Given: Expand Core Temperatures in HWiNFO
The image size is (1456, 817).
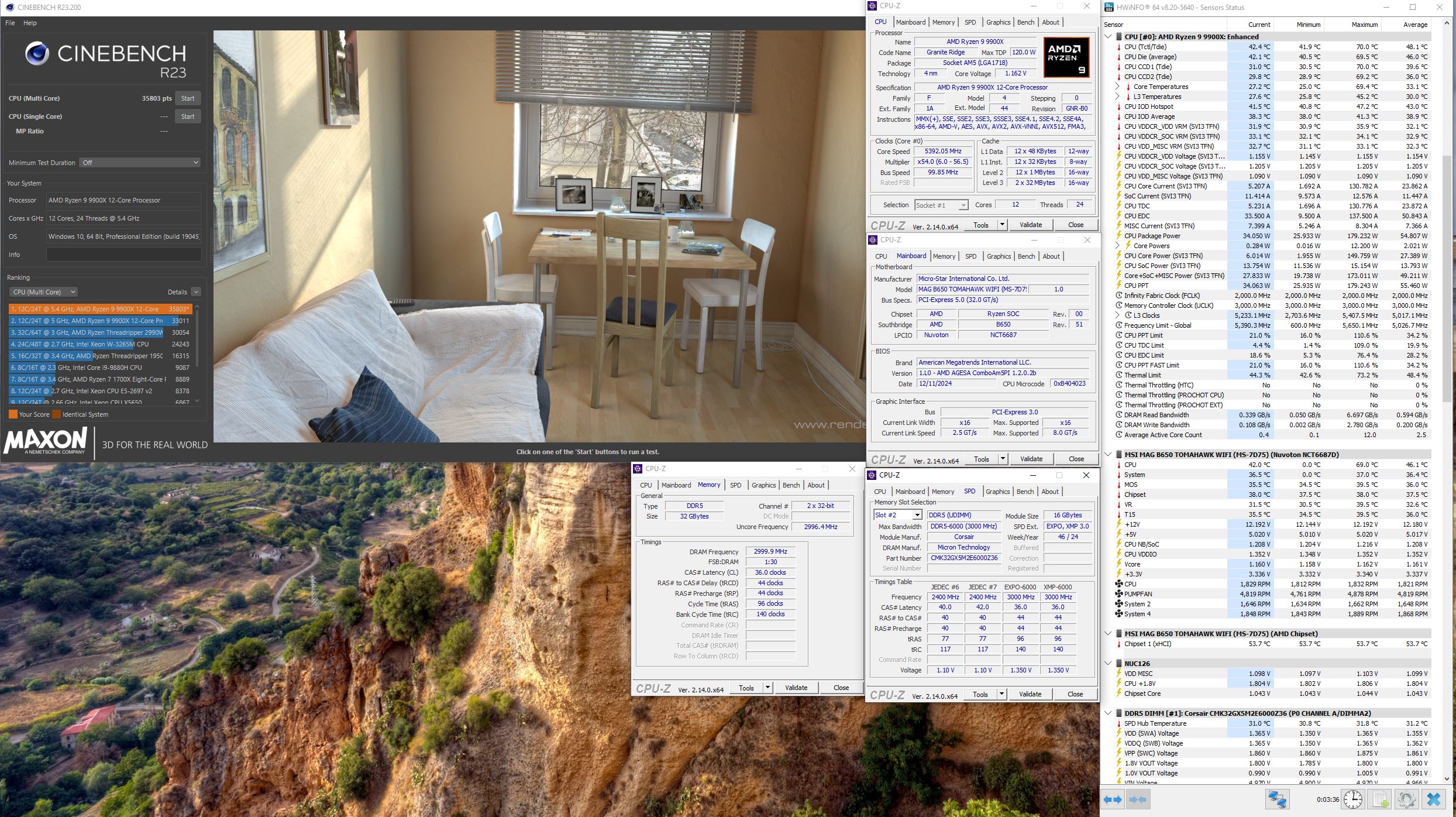Looking at the screenshot, I should [1117, 87].
